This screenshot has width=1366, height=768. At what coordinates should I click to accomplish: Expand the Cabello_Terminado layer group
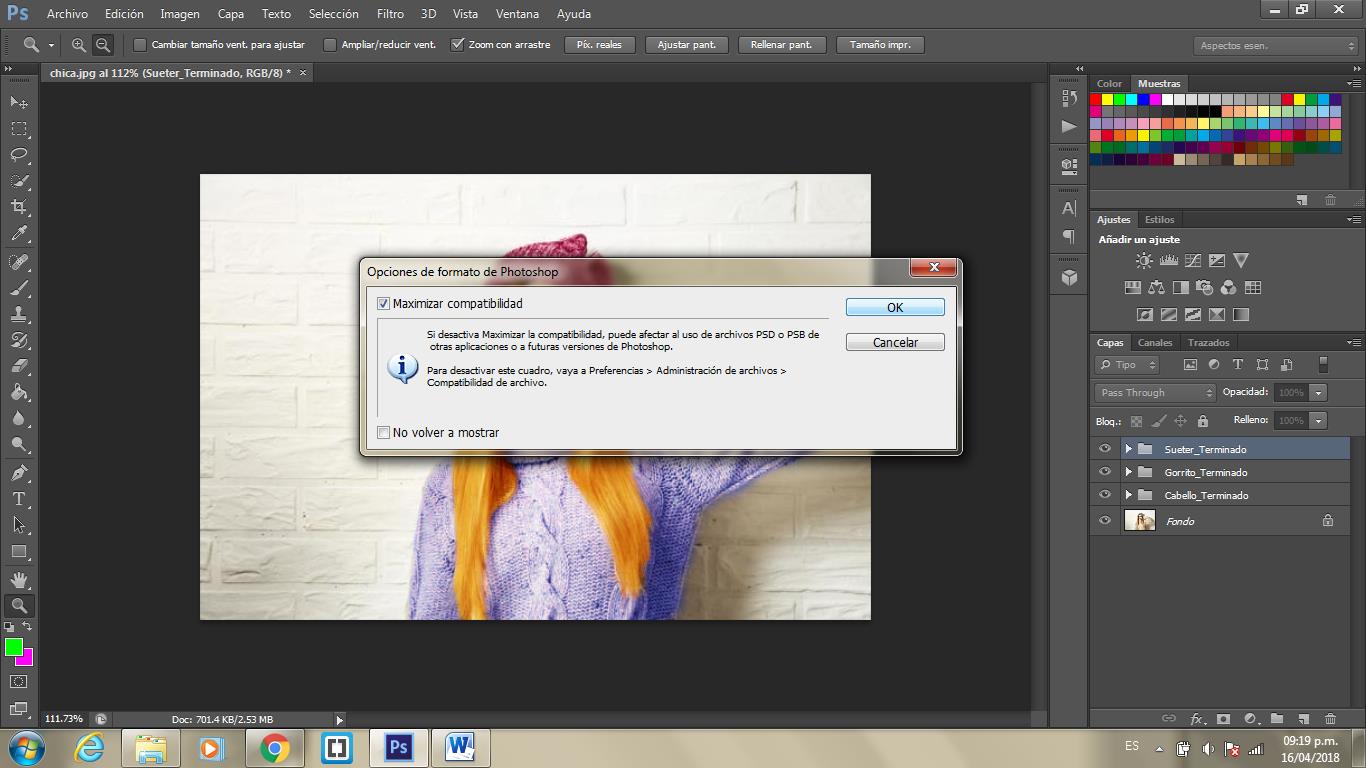point(1128,495)
